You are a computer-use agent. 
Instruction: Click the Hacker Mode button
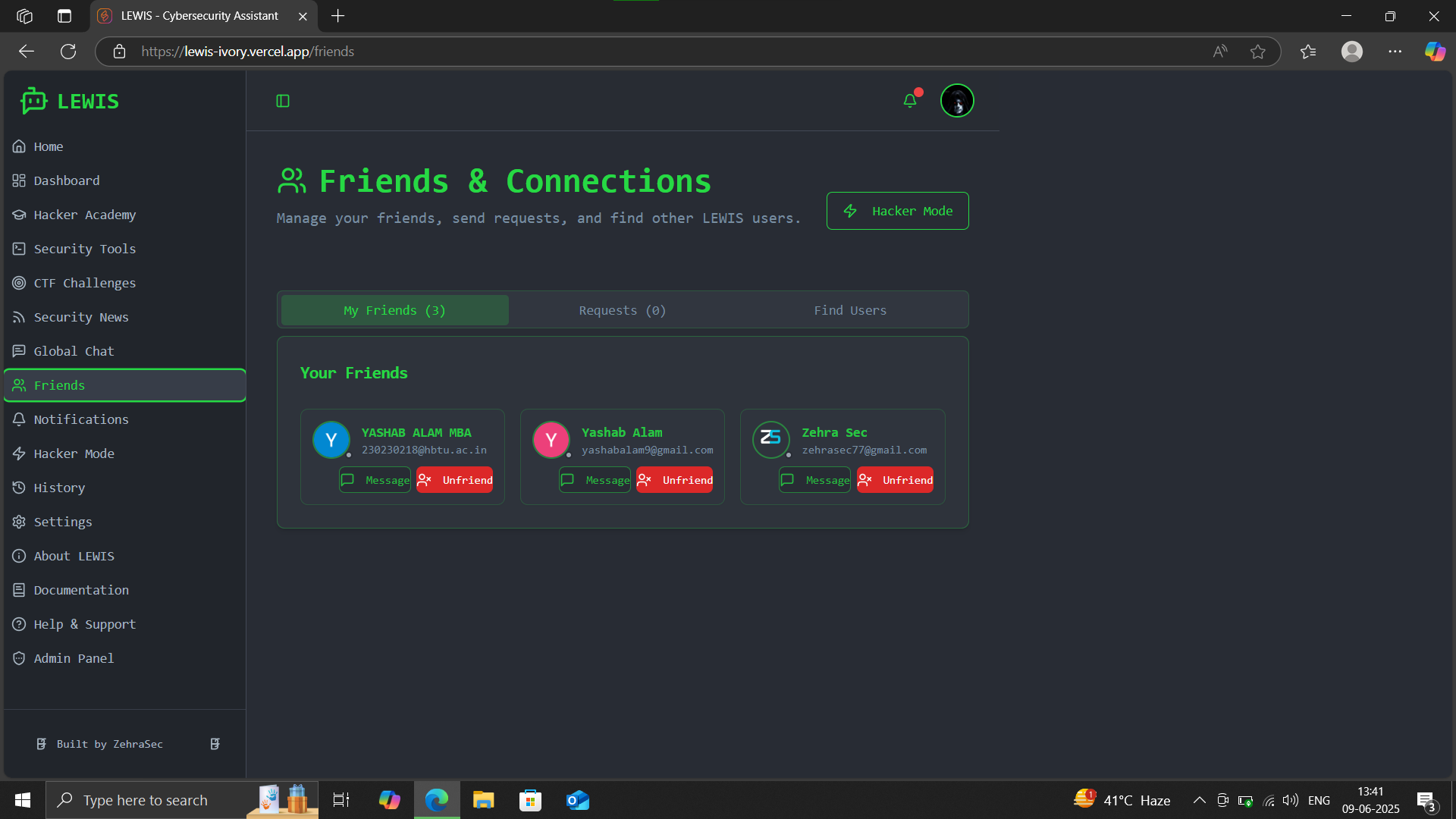point(897,211)
